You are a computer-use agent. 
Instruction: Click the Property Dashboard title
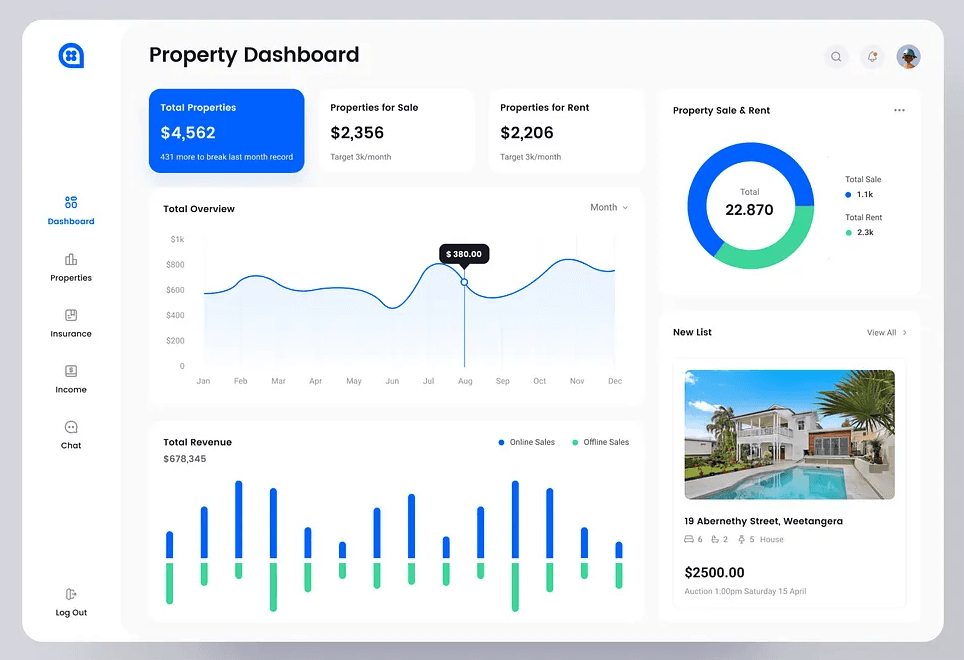click(254, 55)
